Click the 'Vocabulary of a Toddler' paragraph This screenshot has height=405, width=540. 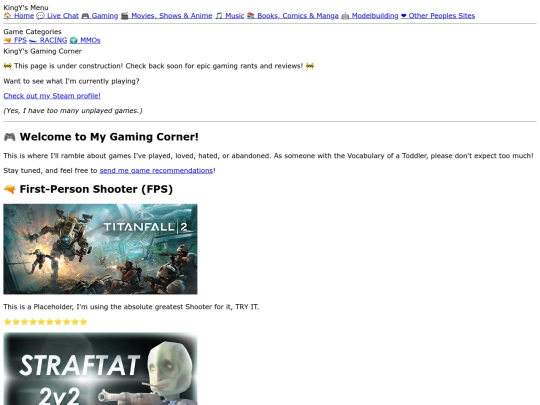(x=268, y=156)
